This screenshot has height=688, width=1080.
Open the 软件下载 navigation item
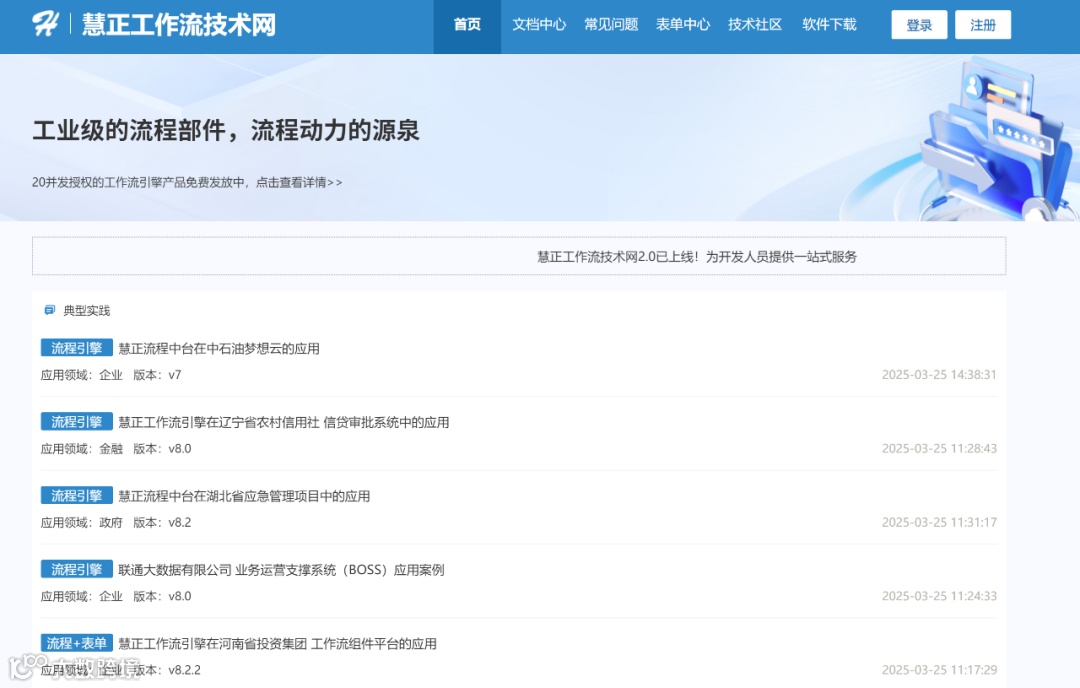click(x=829, y=25)
